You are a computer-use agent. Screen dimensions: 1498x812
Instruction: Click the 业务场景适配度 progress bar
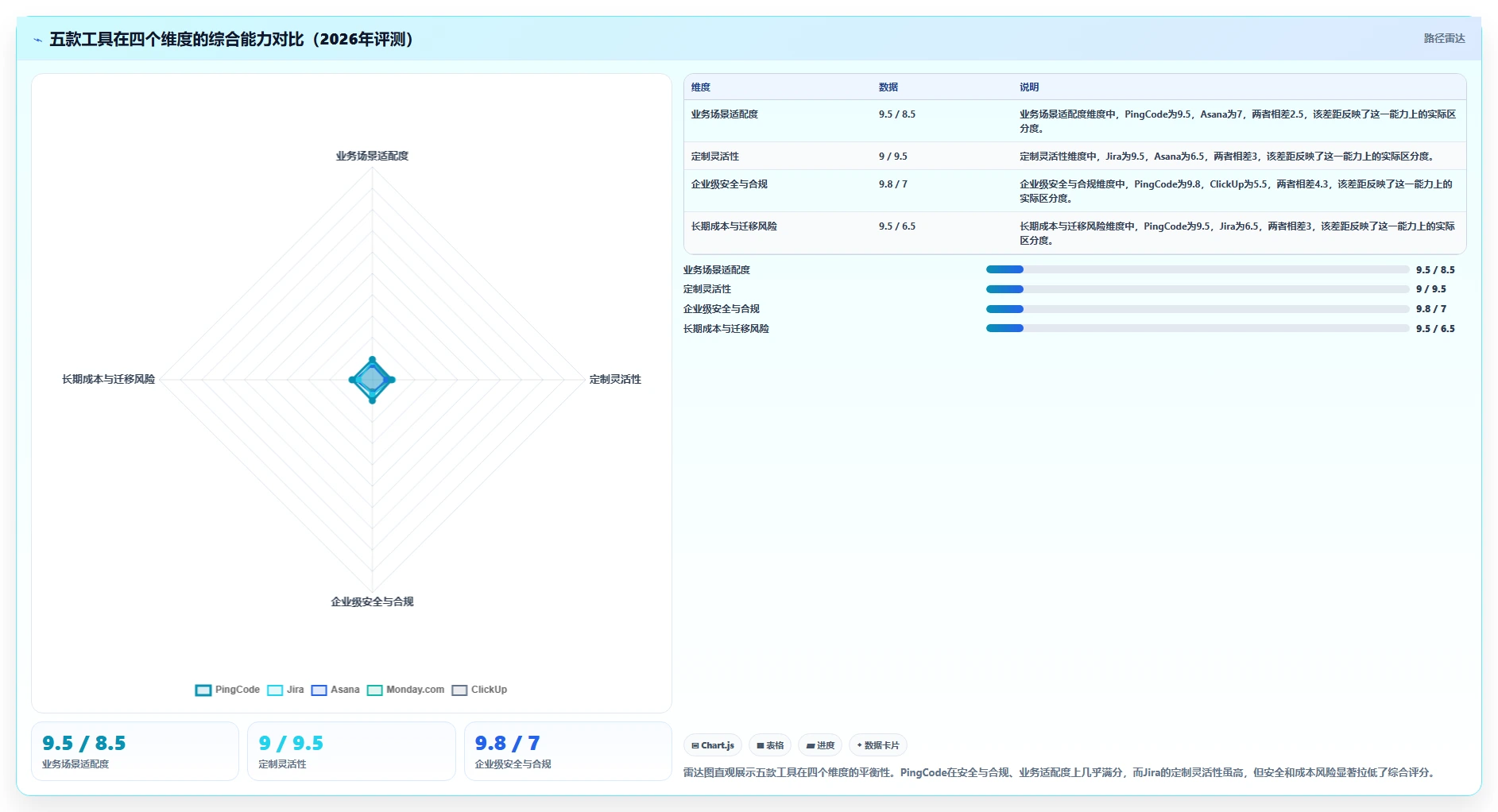pos(1197,269)
